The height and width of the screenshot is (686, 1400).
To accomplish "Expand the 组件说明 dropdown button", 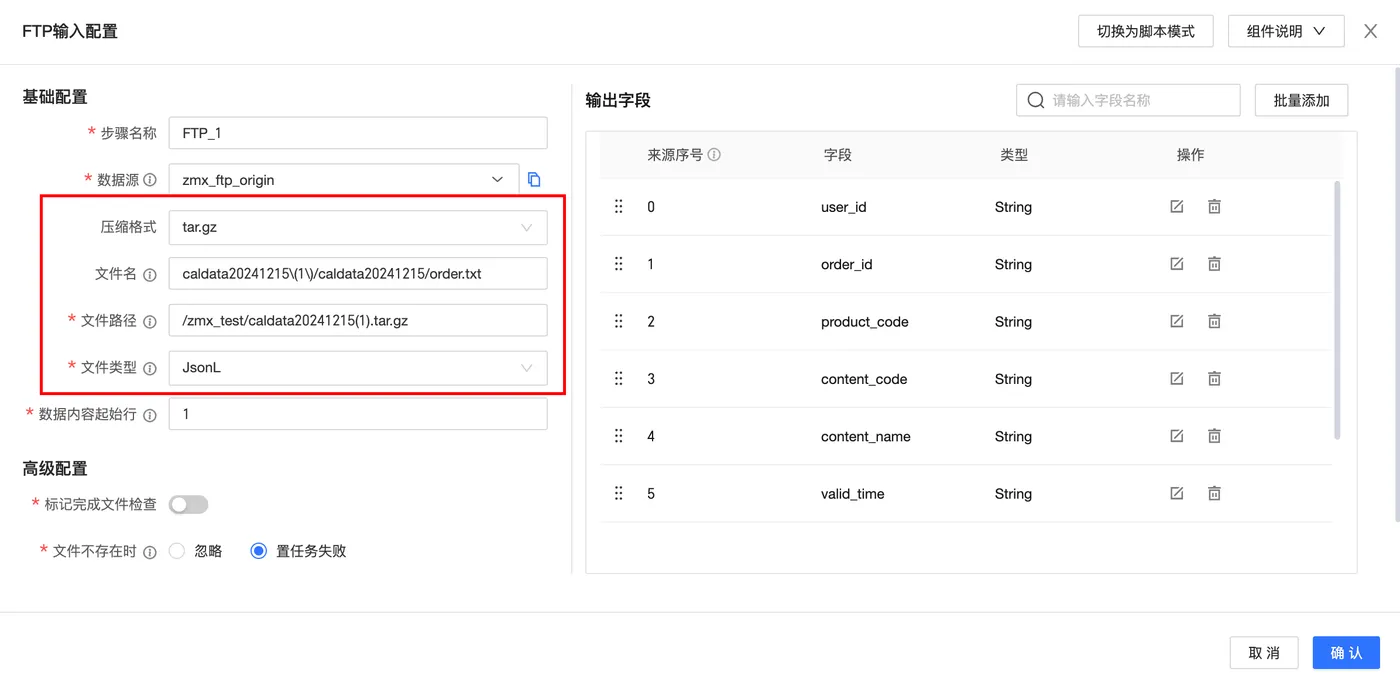I will (x=1286, y=31).
